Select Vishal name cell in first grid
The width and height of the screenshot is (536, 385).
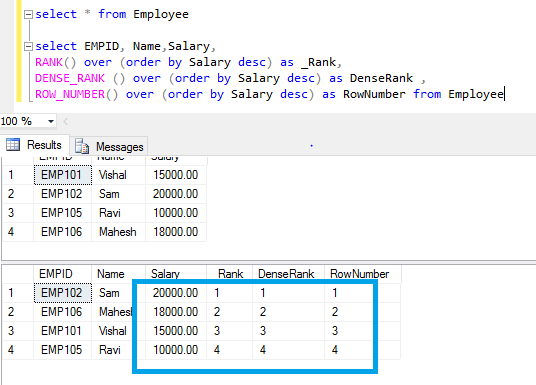119,175
